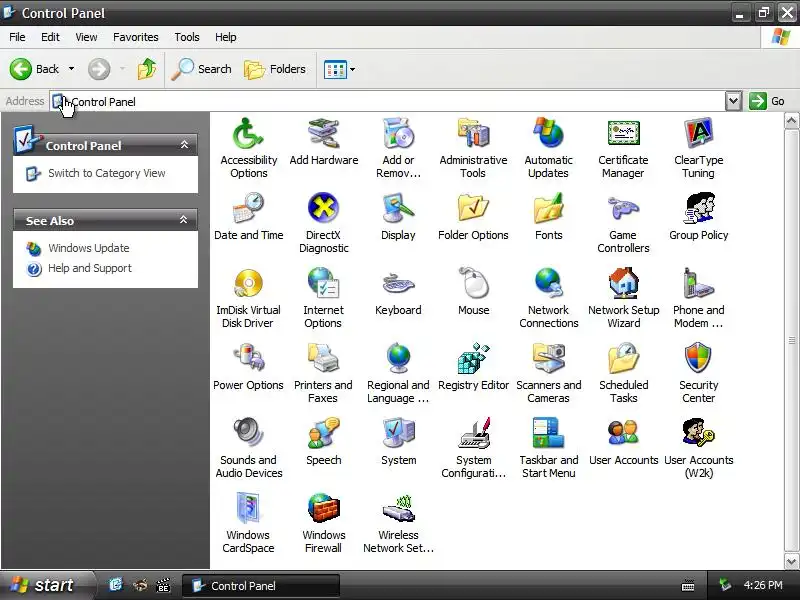
Task: Open the Add Hardware wizard icon
Action: 323,134
